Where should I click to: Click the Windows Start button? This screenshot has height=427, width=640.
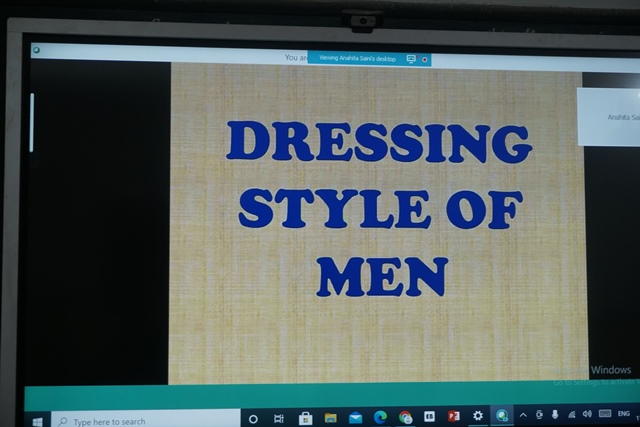coord(37,421)
